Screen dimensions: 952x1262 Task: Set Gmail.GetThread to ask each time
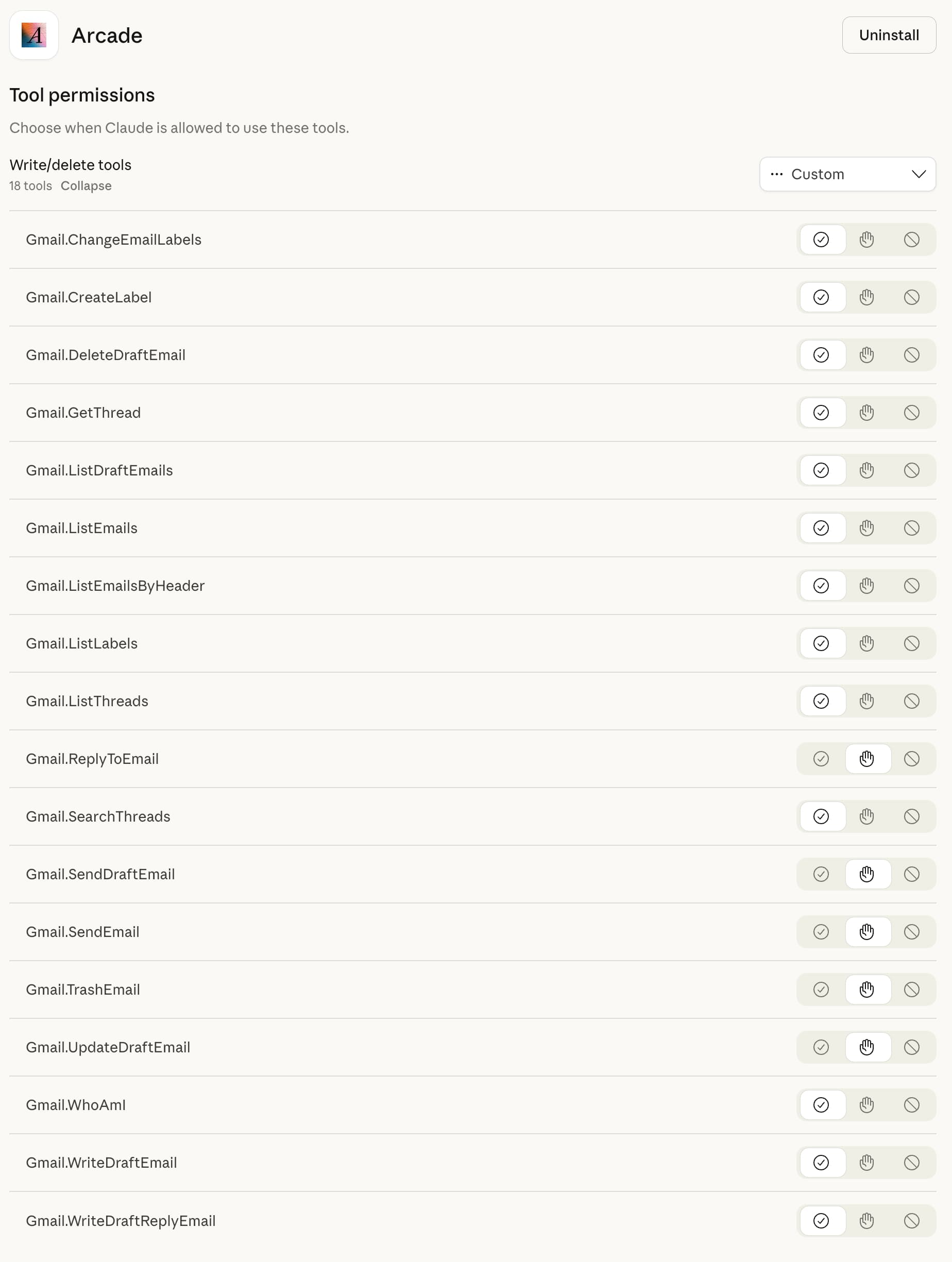tap(866, 412)
